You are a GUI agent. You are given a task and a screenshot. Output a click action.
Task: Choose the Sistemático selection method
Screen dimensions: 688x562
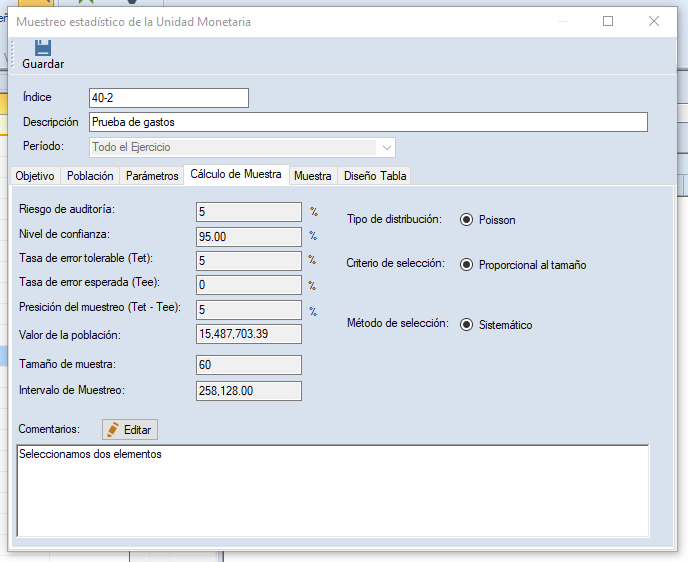coord(467,325)
